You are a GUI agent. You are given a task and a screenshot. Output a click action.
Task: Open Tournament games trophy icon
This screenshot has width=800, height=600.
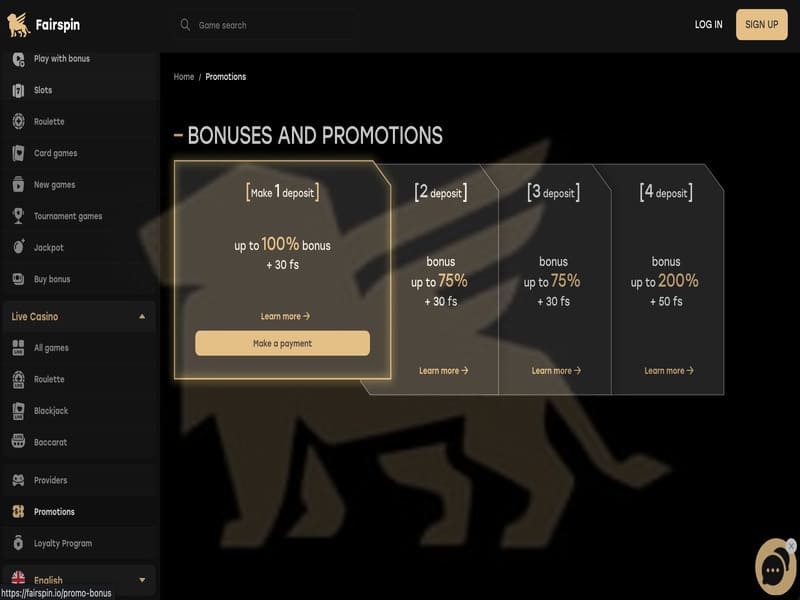point(18,216)
